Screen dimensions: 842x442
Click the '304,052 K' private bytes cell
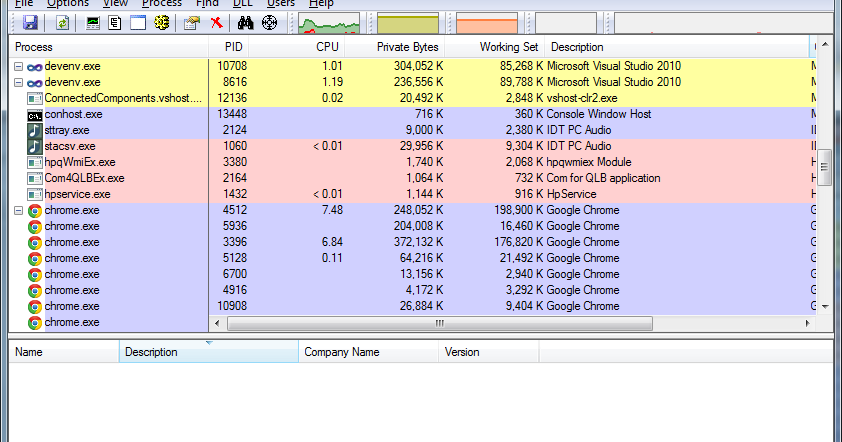coord(418,66)
